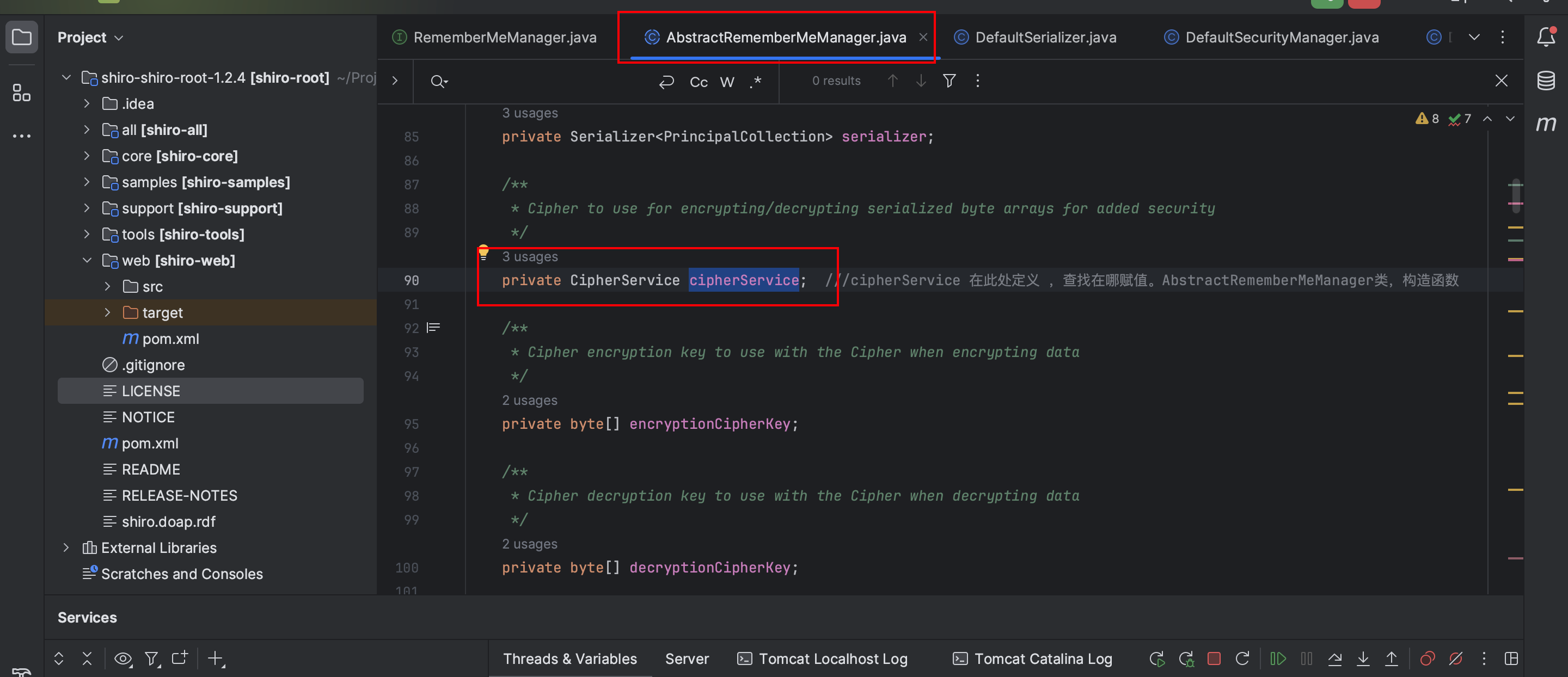Open the Structure tool window icon
The height and width of the screenshot is (677, 1568).
click(x=22, y=93)
